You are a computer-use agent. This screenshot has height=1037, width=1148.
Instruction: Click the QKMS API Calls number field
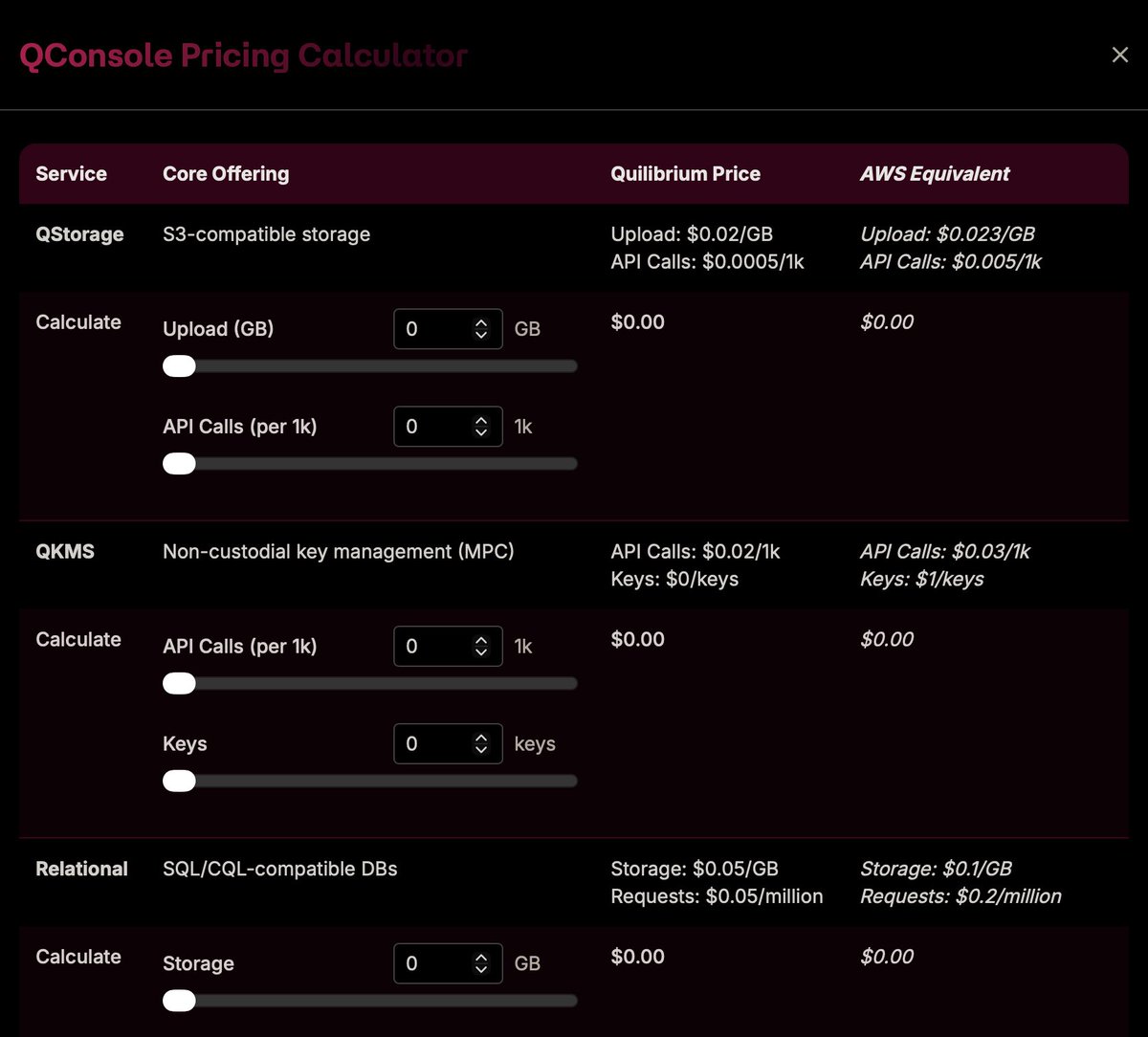click(x=448, y=647)
